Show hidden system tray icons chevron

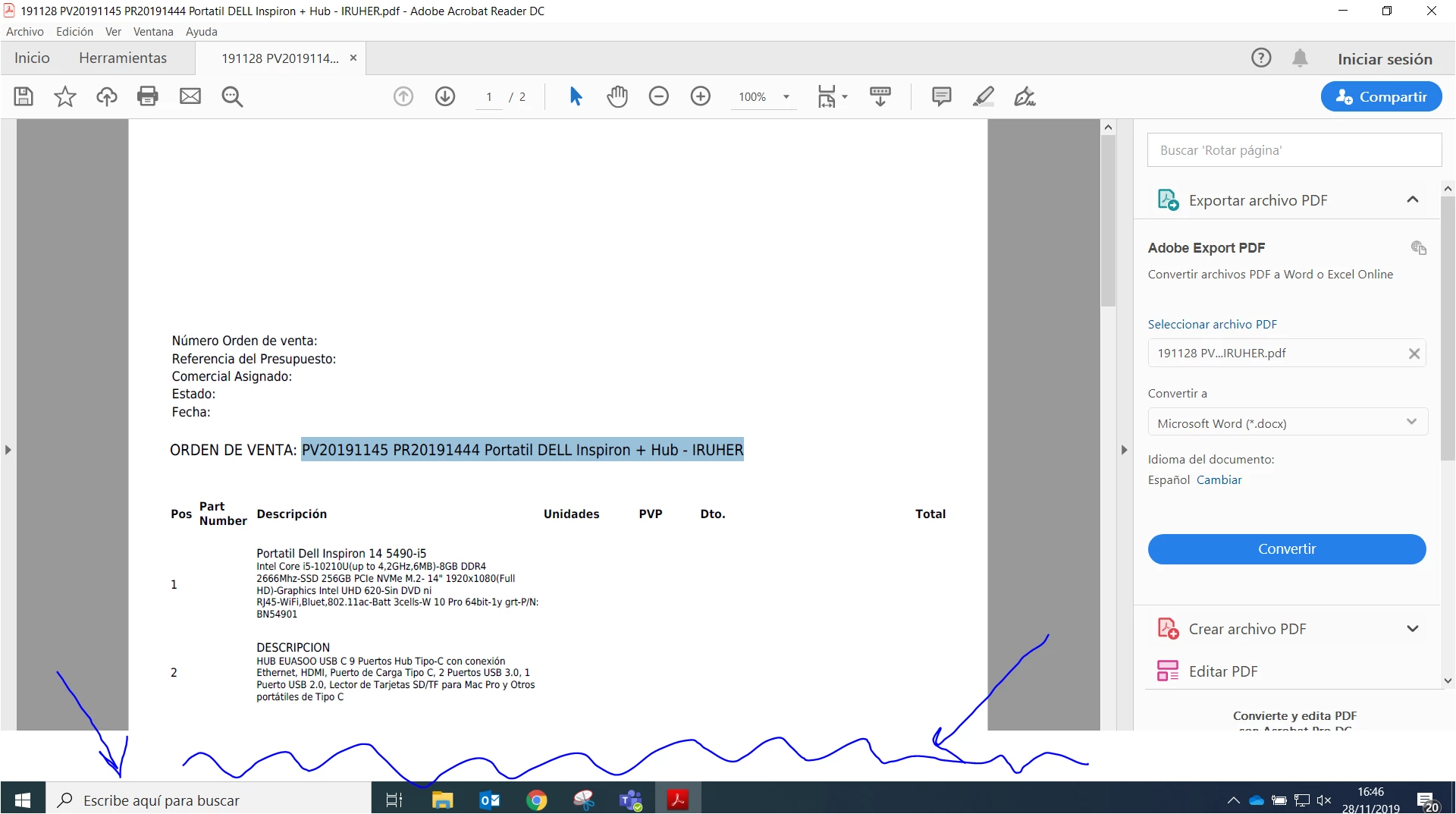click(x=1234, y=800)
